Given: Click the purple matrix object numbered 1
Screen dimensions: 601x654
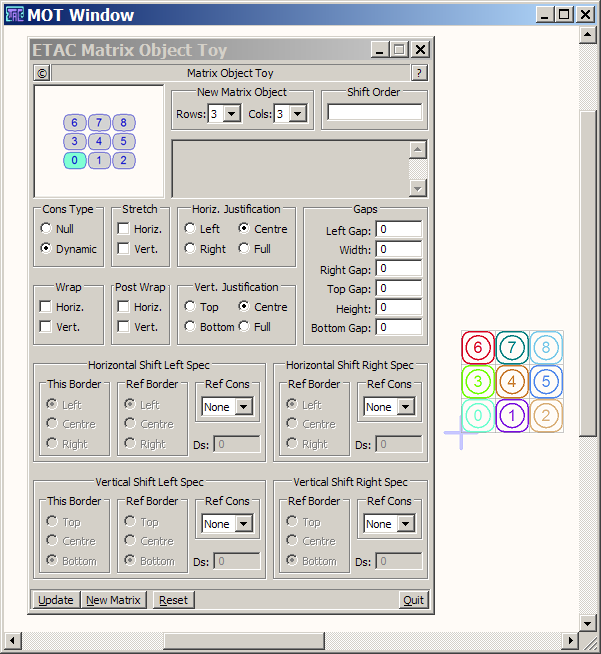Looking at the screenshot, I should click(x=512, y=415).
